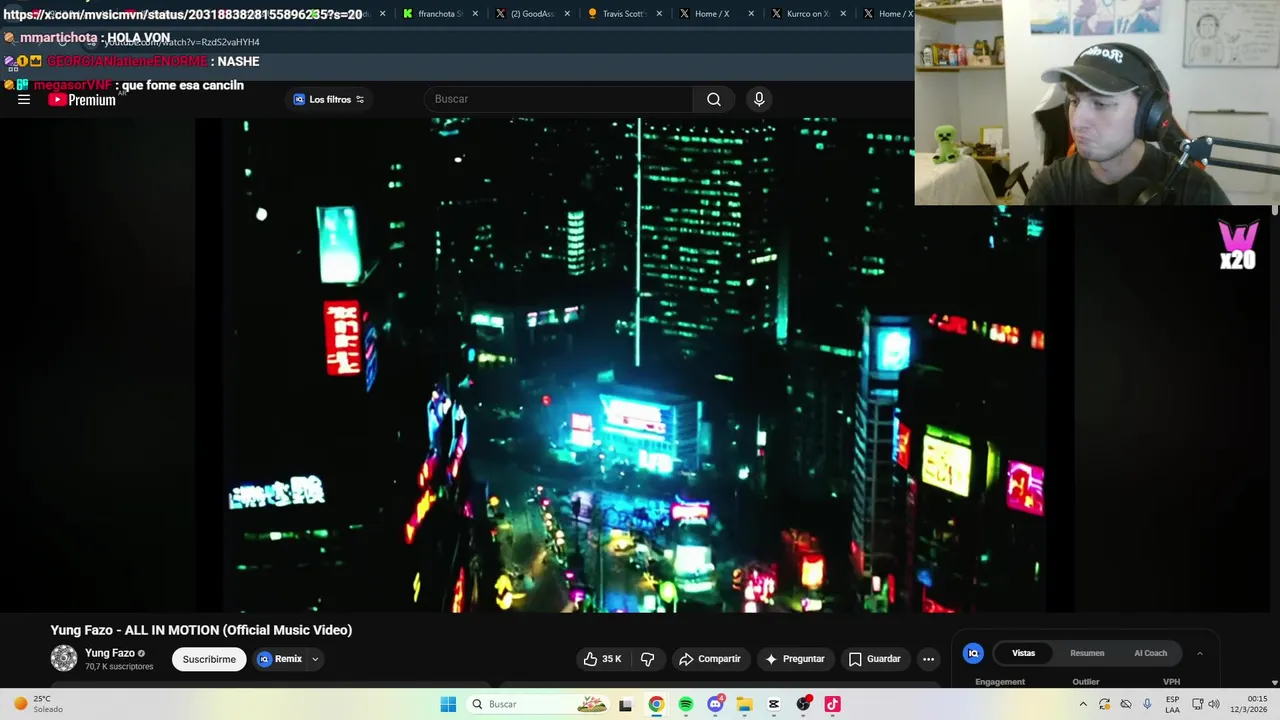Open the volume speaker tray icon
This screenshot has width=1280, height=720.
pyautogui.click(x=1214, y=704)
